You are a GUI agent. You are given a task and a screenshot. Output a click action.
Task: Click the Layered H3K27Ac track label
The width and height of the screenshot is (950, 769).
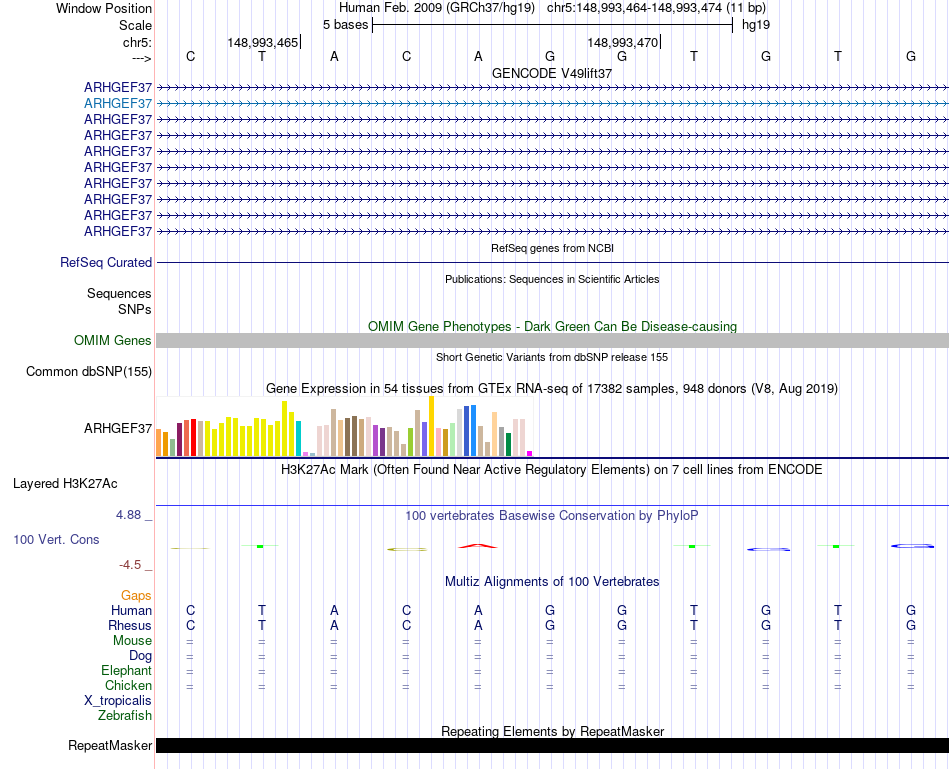tap(65, 484)
